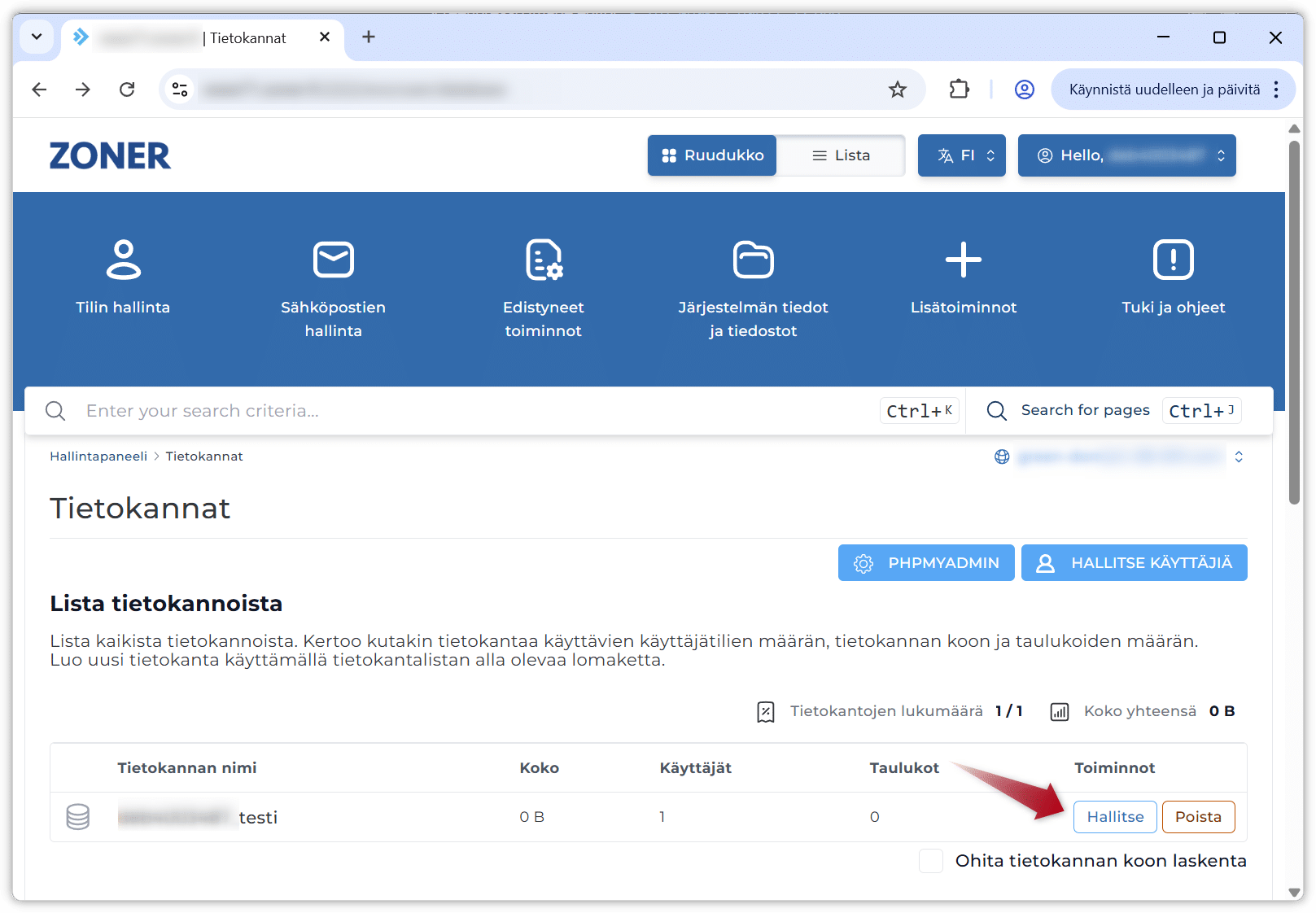
Task: Open Tuki ja ohjeet exclamation icon
Action: (x=1173, y=260)
